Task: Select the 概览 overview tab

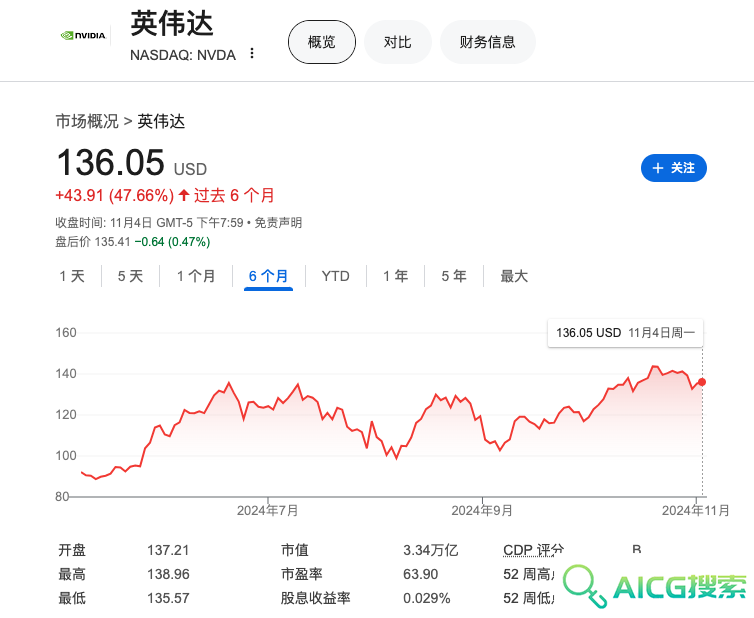Action: tap(322, 42)
